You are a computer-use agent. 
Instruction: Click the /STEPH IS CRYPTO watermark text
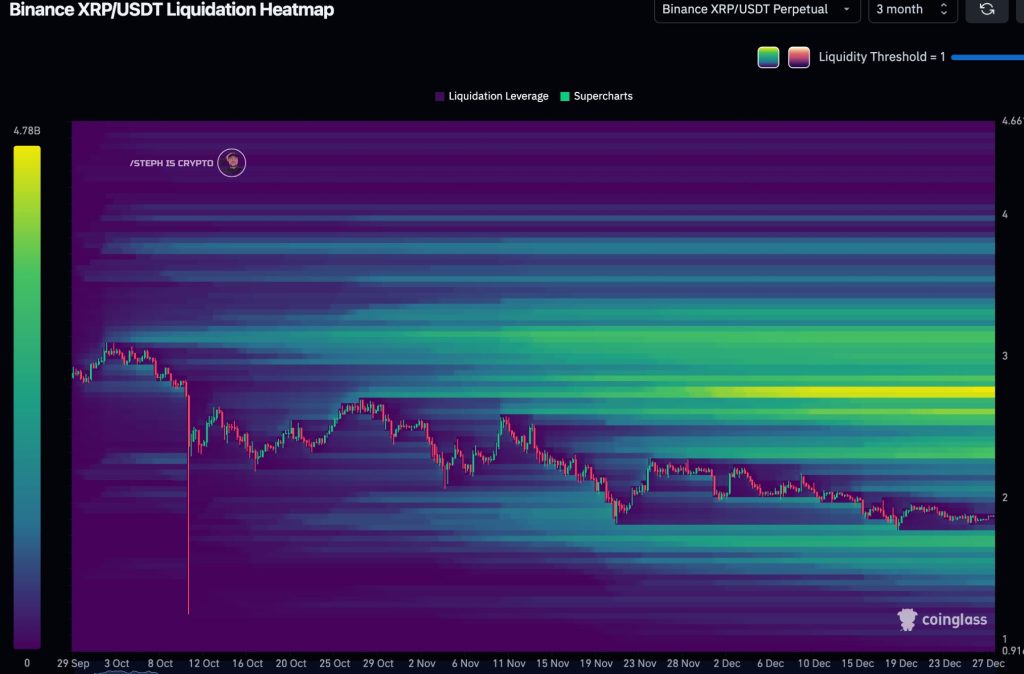click(171, 163)
